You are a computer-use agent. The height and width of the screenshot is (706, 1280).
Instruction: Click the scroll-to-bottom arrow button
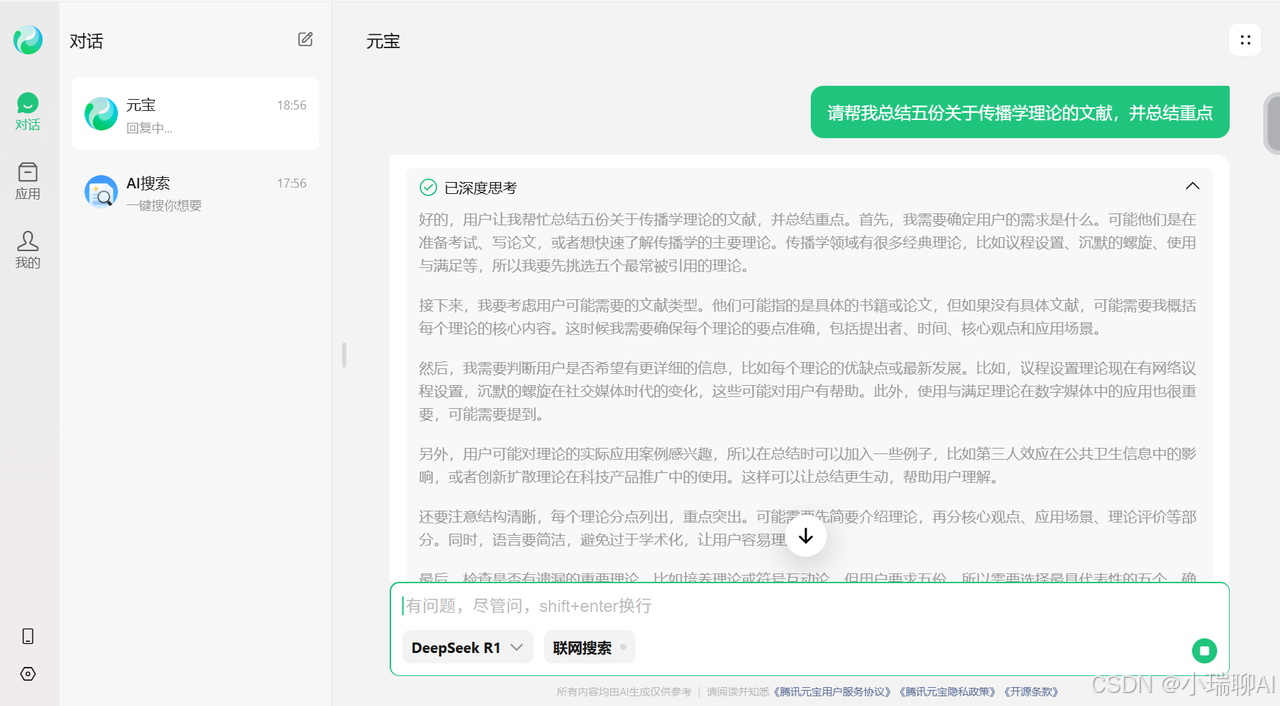pyautogui.click(x=806, y=536)
